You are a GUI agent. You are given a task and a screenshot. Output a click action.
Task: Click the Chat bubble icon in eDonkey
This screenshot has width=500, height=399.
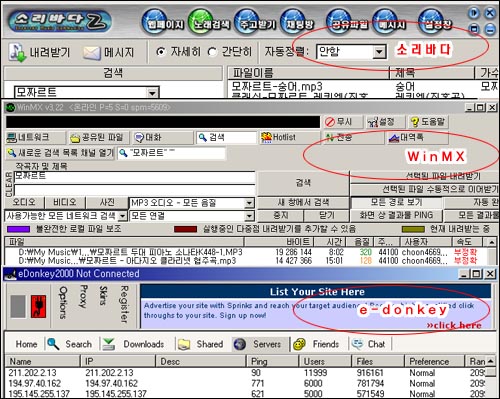point(358,344)
